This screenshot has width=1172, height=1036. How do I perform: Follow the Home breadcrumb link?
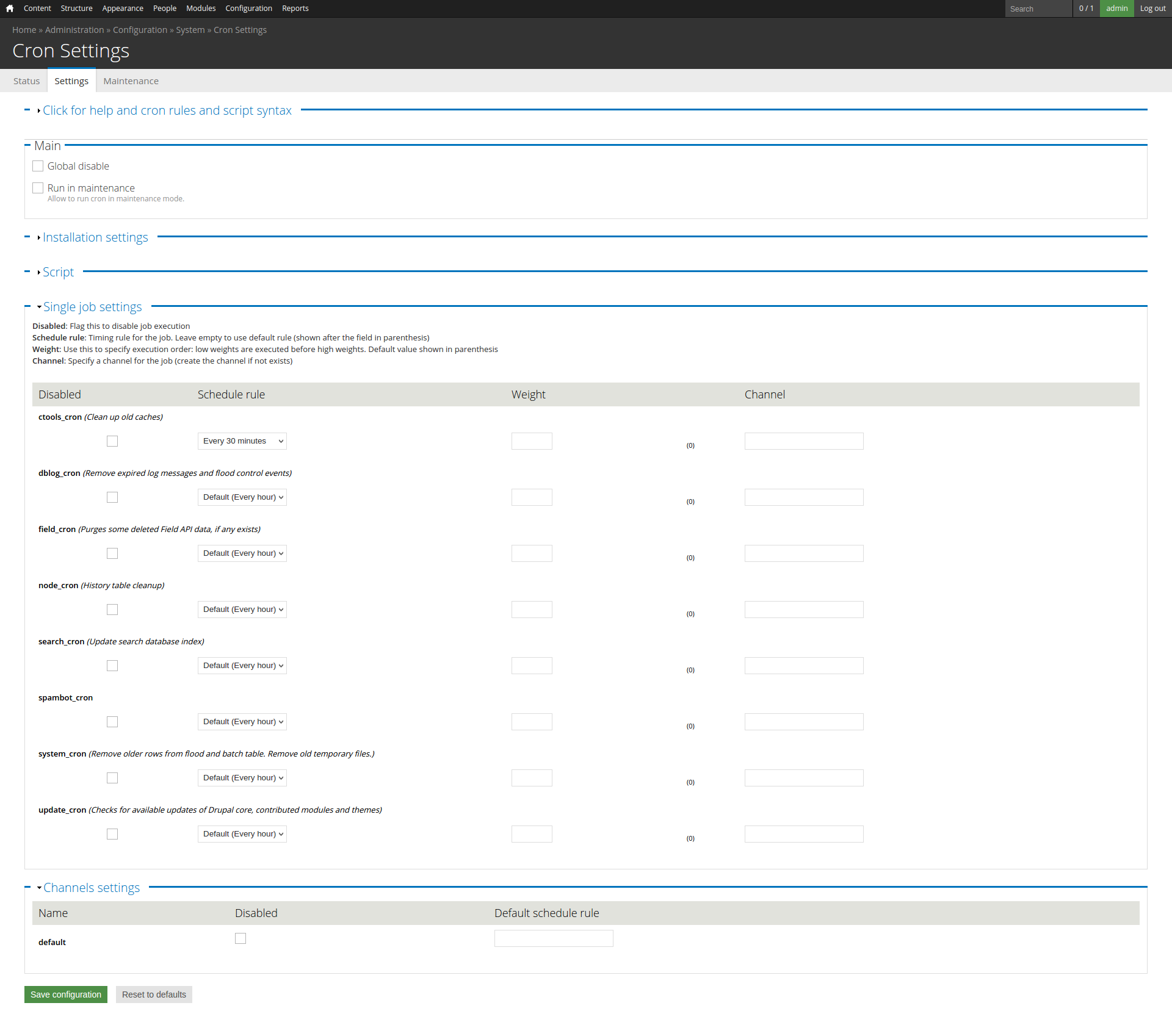[x=24, y=30]
